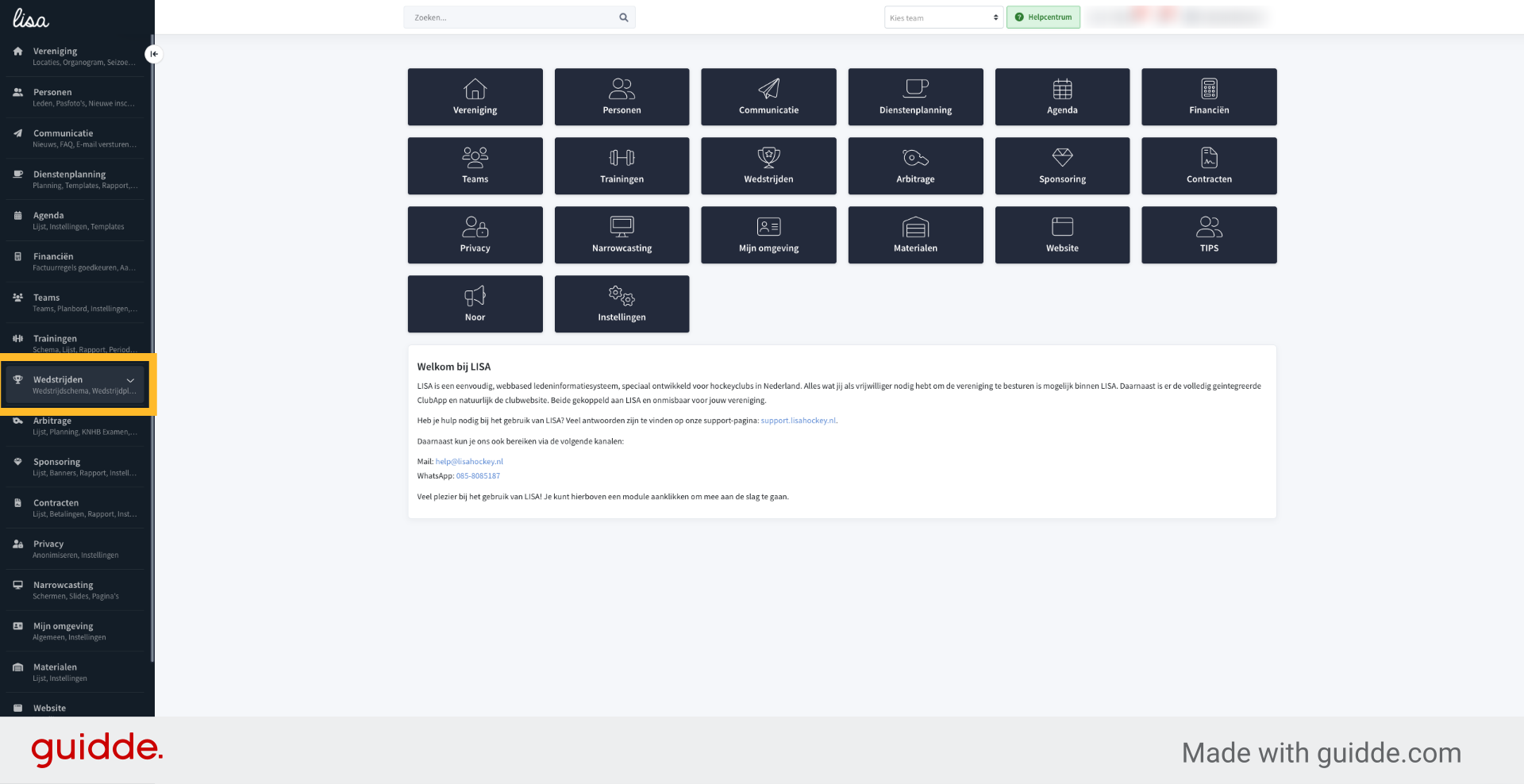Viewport: 1524px width, 784px height.
Task: Open the Kies team dropdown
Action: pyautogui.click(x=944, y=17)
